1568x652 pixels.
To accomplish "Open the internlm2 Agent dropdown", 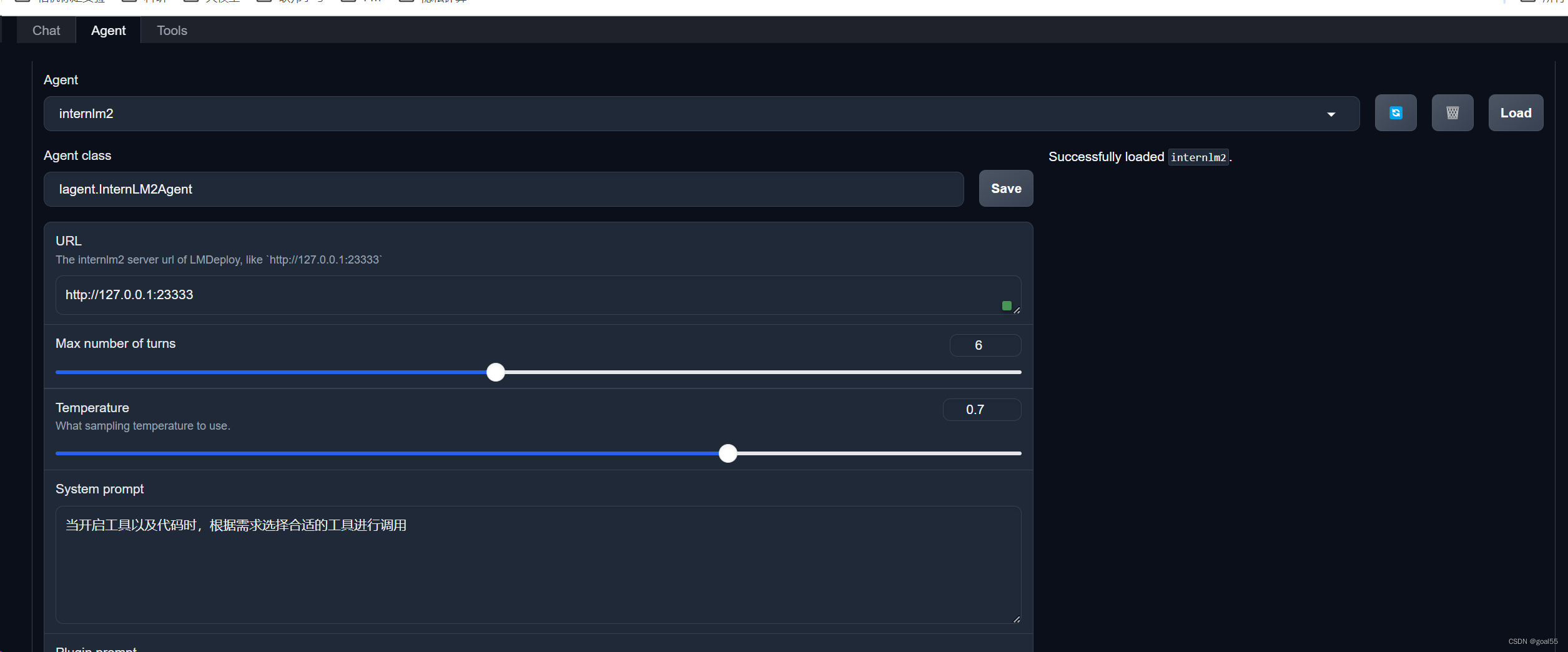I will click(701, 114).
